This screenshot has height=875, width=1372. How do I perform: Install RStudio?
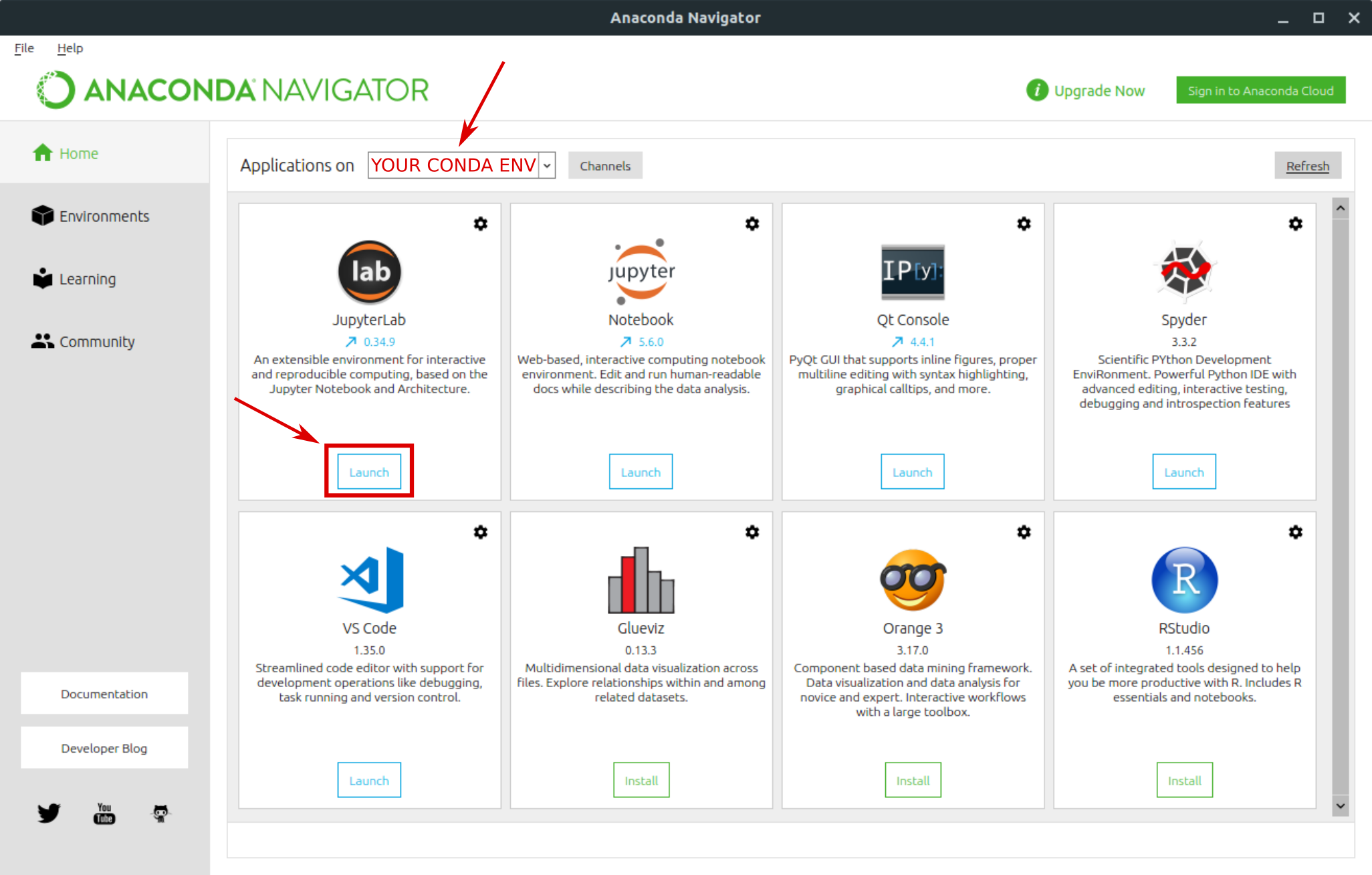click(1185, 780)
